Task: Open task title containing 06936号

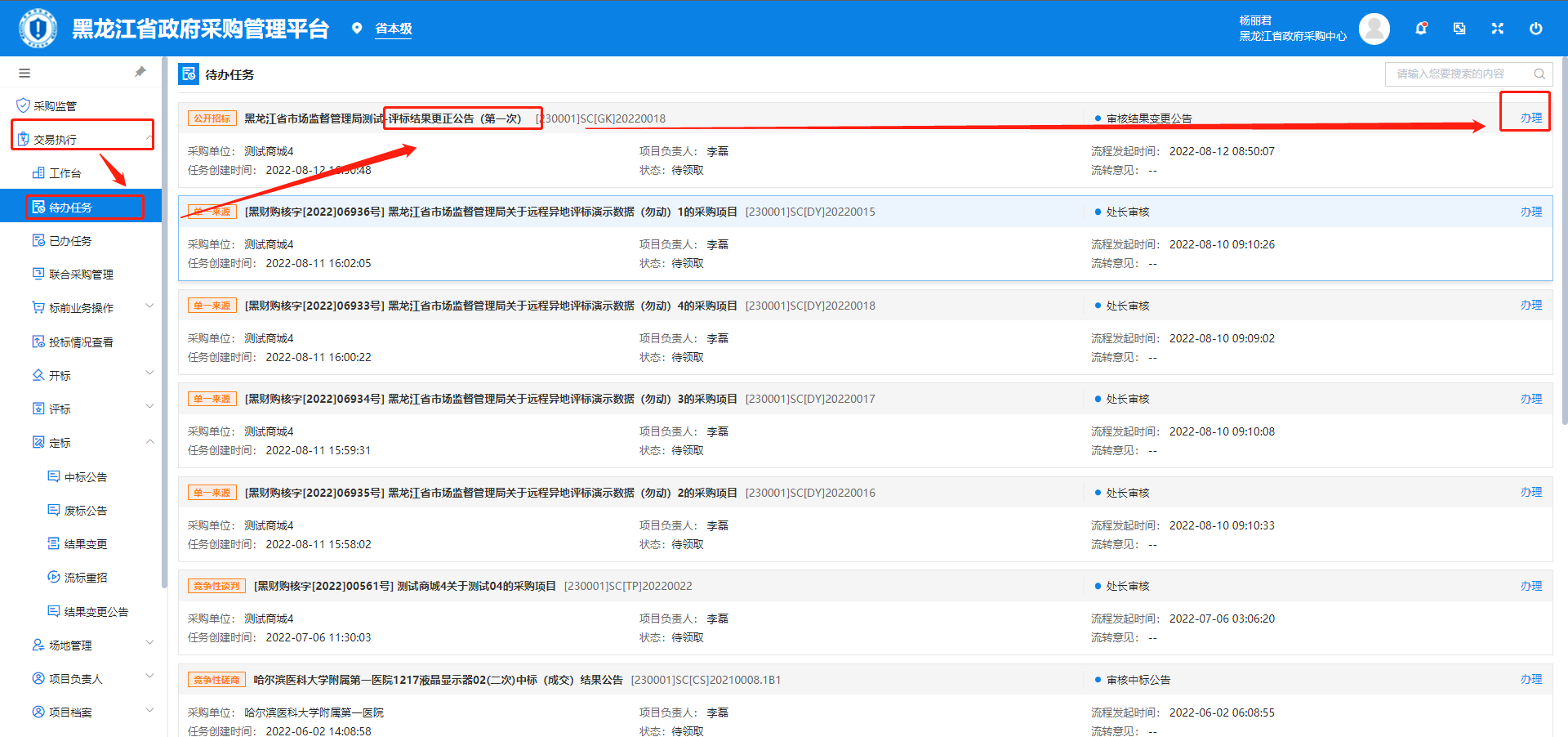Action: coord(491,212)
